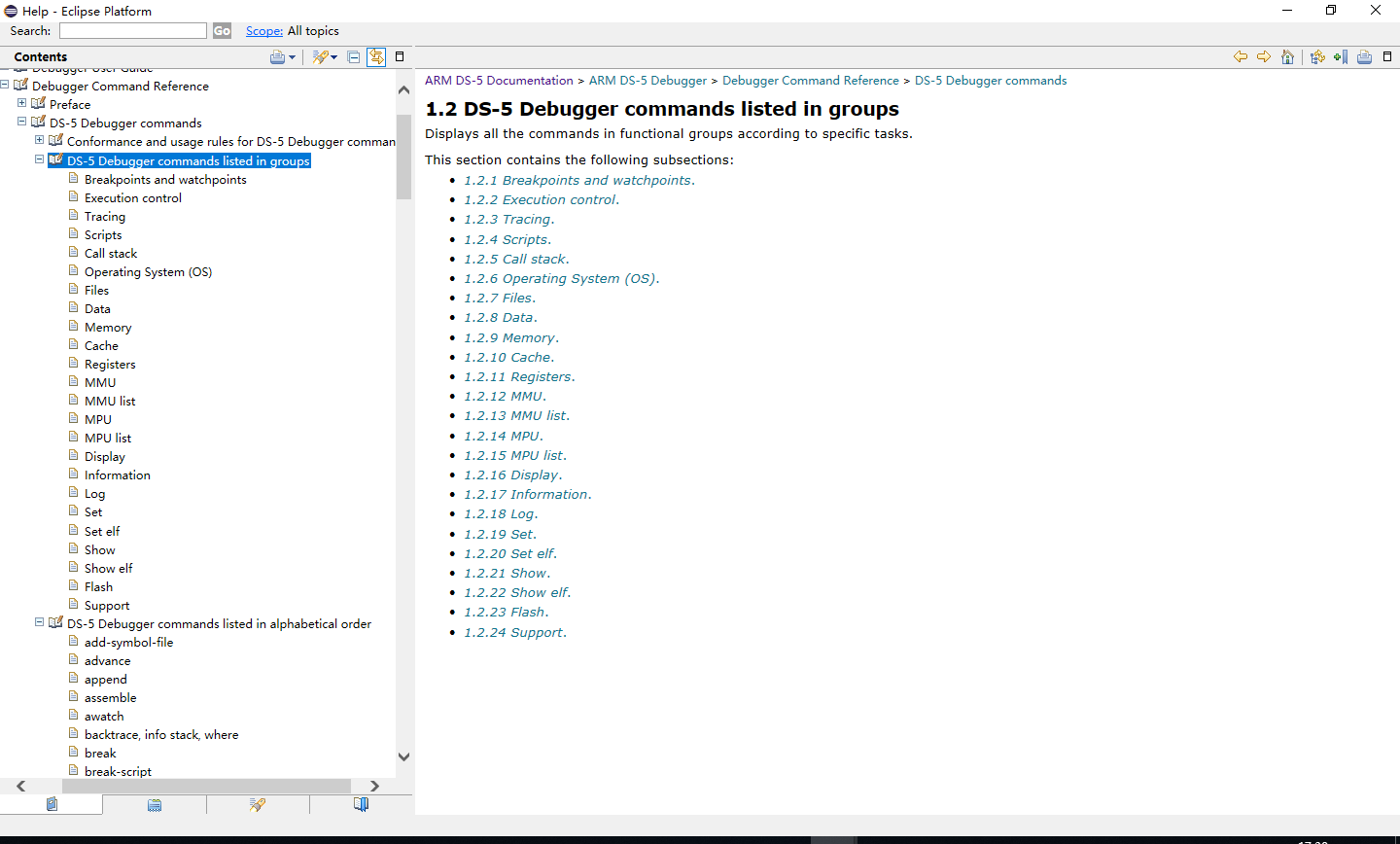Viewport: 1400px width, 844px height.
Task: Switch to the Index view tab
Action: click(x=155, y=804)
